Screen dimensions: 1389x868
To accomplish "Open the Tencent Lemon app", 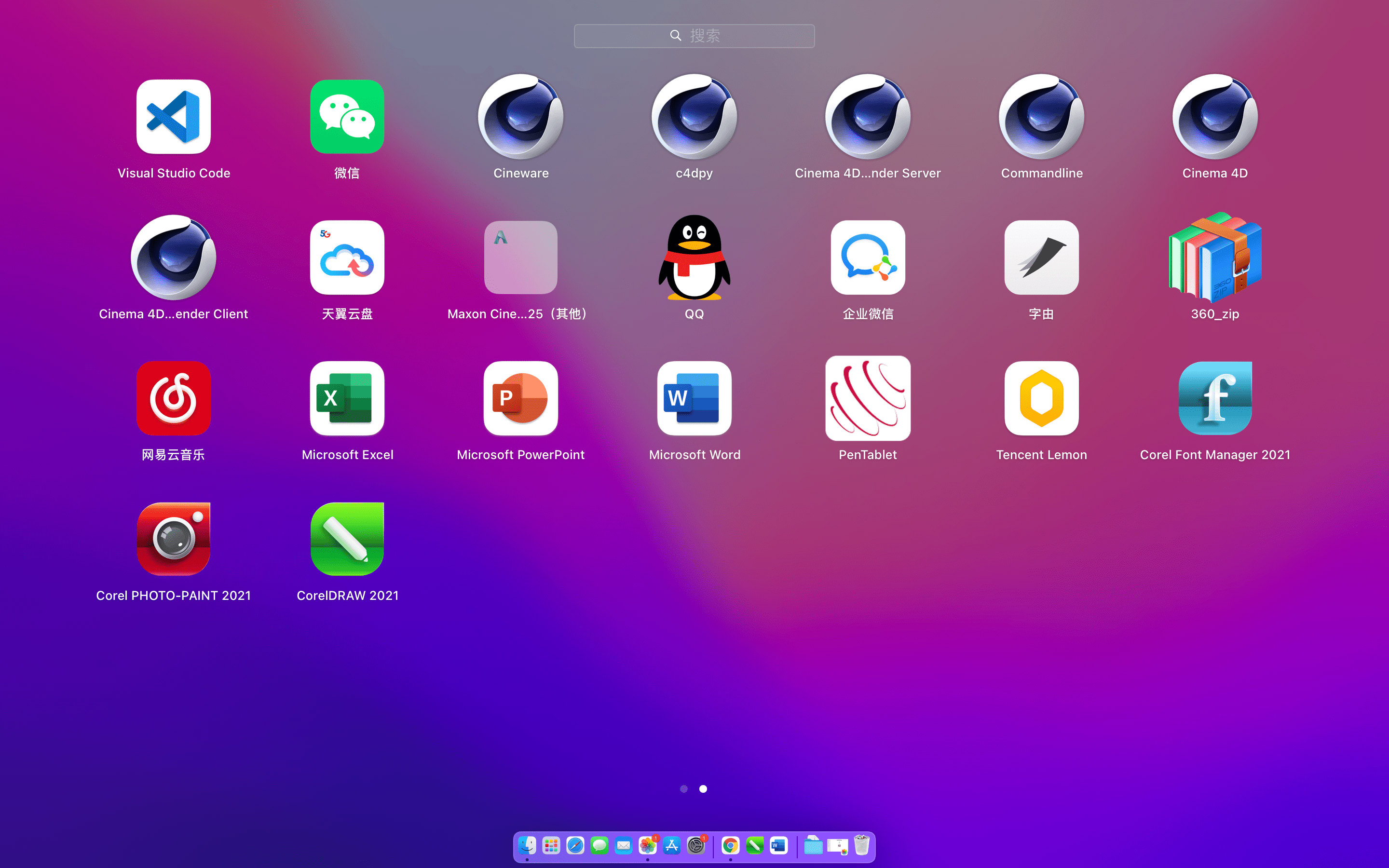I will point(1042,398).
